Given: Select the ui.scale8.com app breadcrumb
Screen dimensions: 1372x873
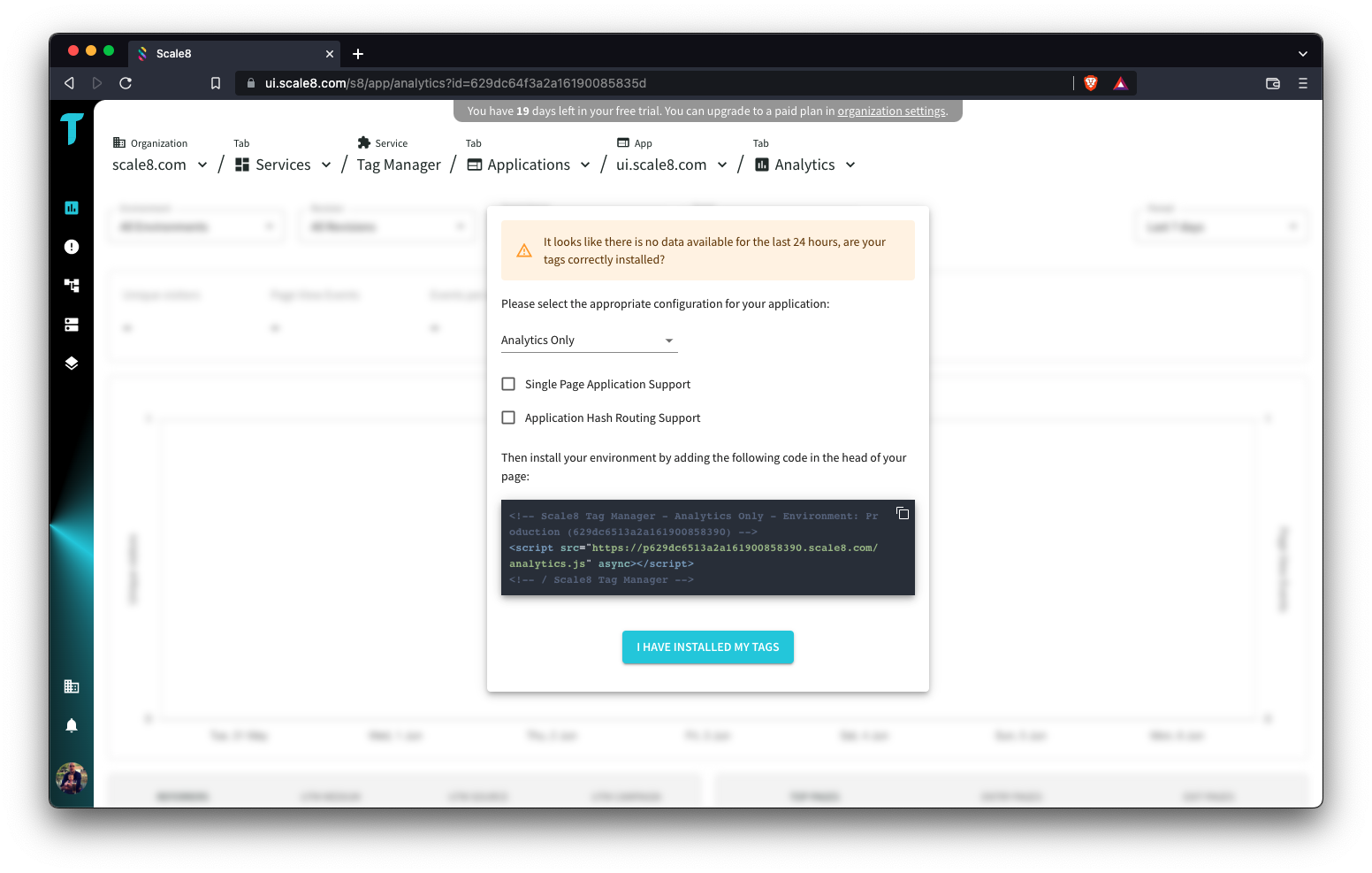Looking at the screenshot, I should pyautogui.click(x=661, y=165).
